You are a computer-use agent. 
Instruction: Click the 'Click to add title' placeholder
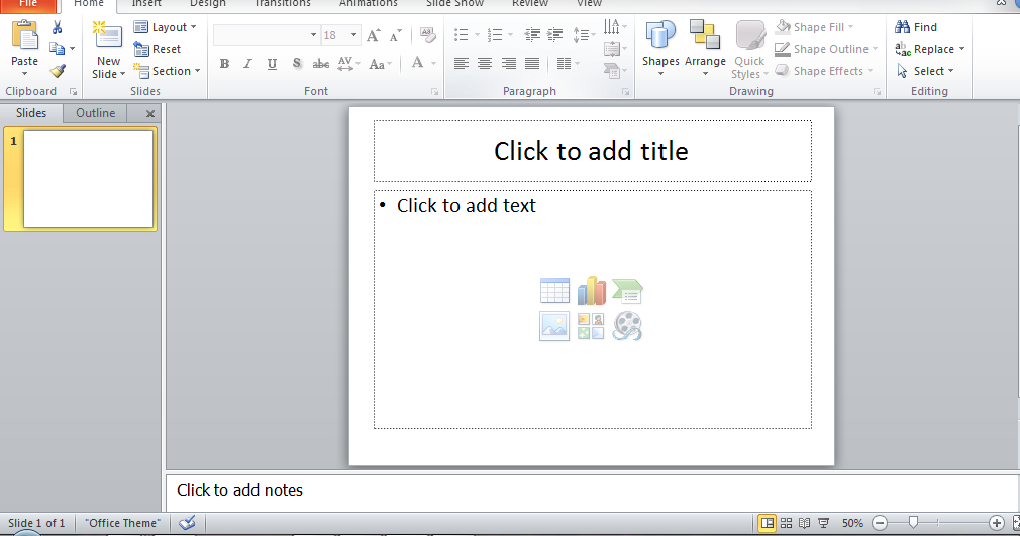(593, 151)
